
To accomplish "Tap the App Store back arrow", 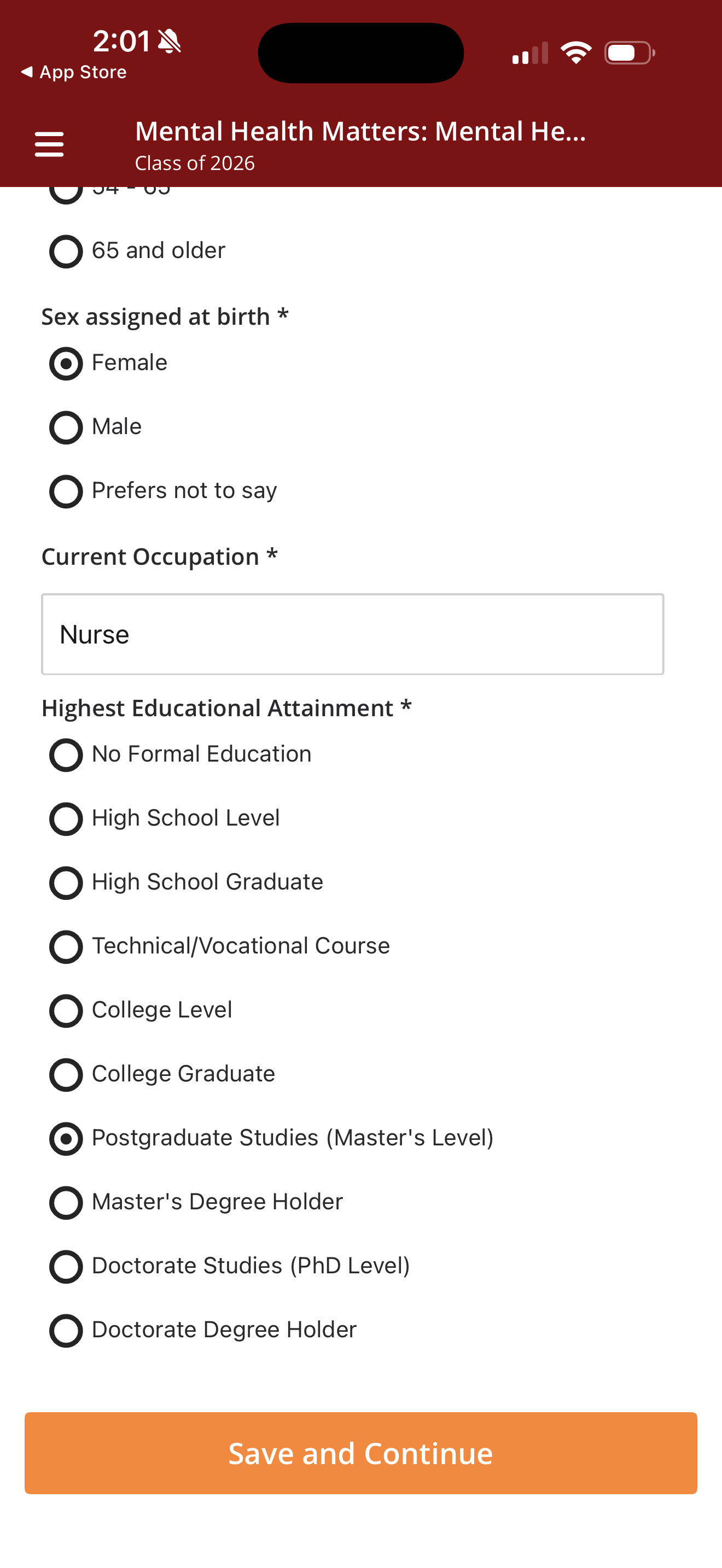I will pos(27,72).
